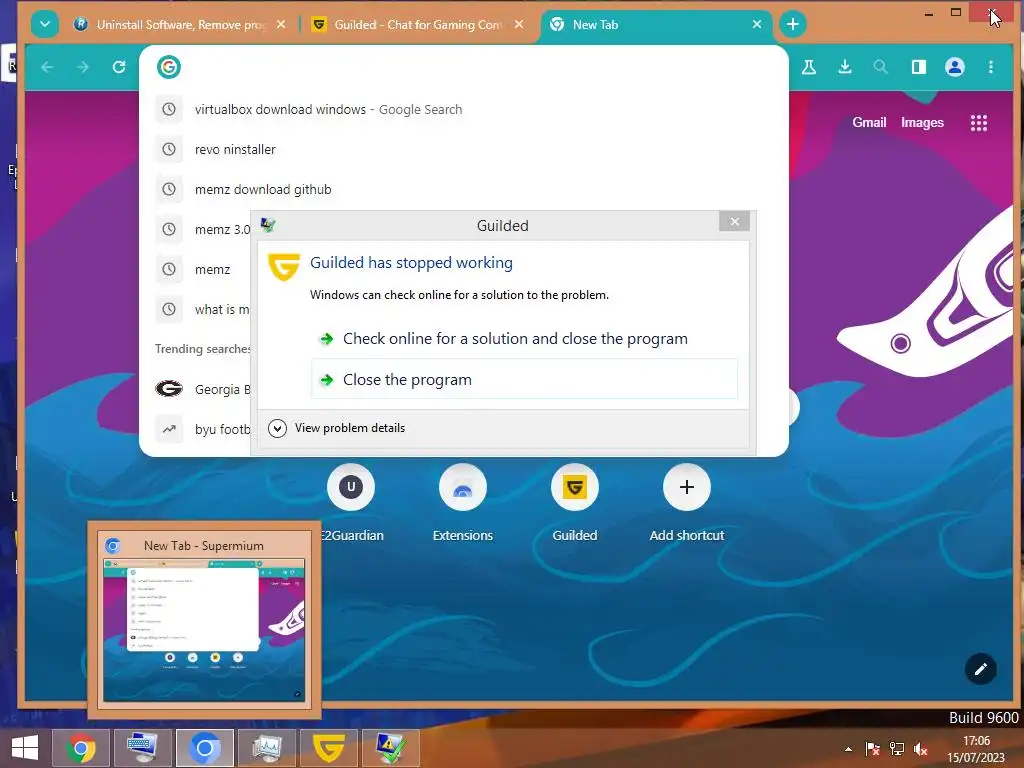Choose Close the program
The image size is (1024, 768).
point(524,379)
